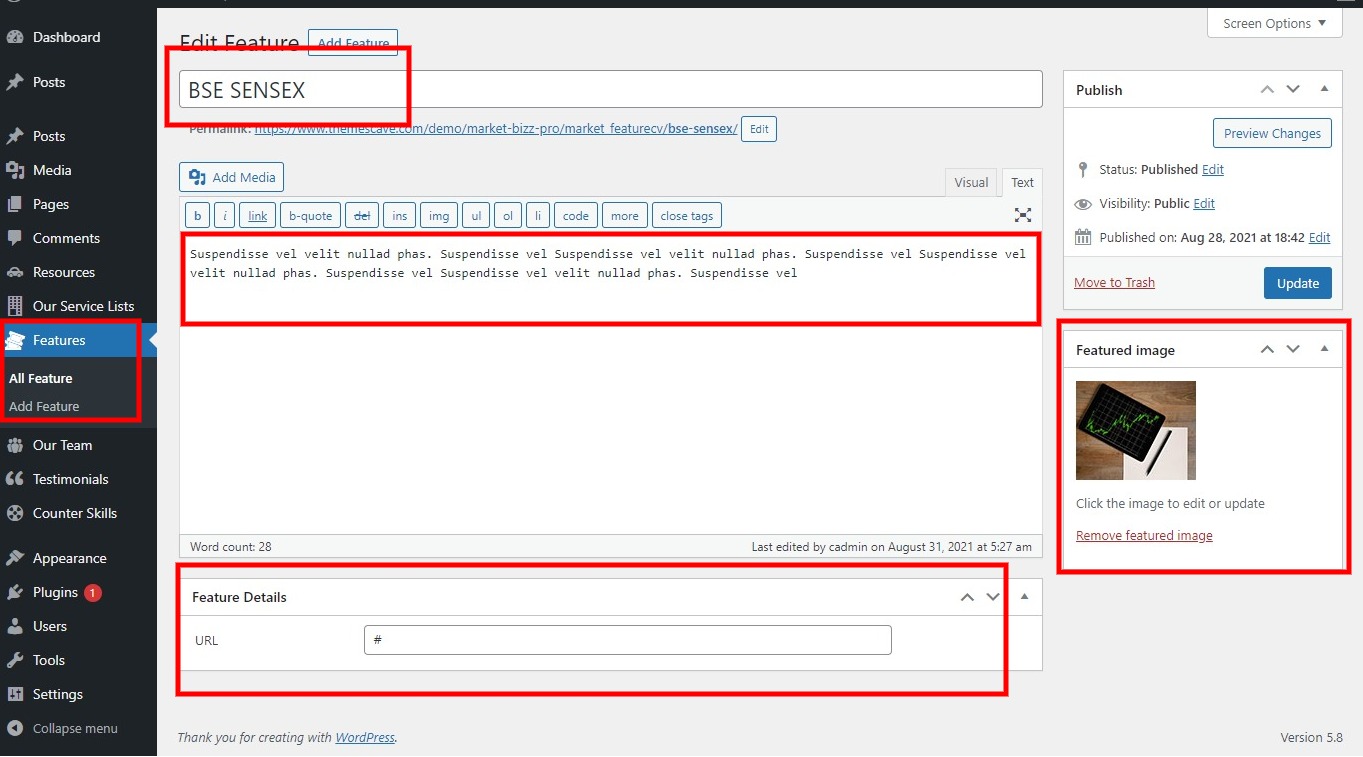Click the Comments bubble icon
This screenshot has height=757, width=1363.
pos(15,238)
